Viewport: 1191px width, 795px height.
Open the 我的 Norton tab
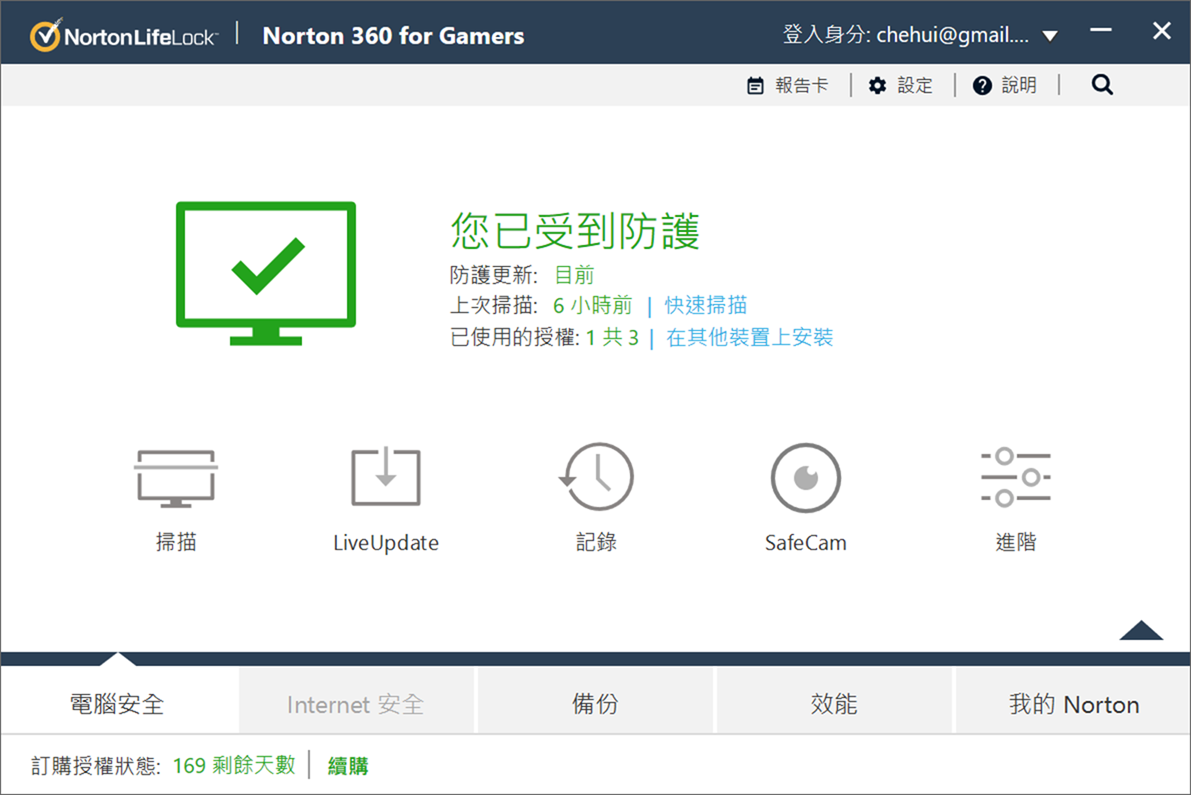coord(1073,704)
